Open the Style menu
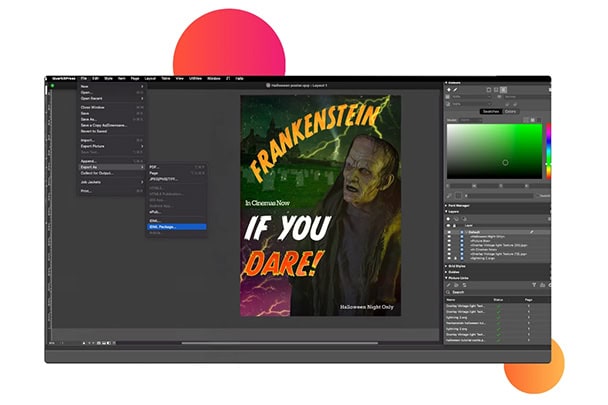This screenshot has width=608, height=405. (x=108, y=78)
